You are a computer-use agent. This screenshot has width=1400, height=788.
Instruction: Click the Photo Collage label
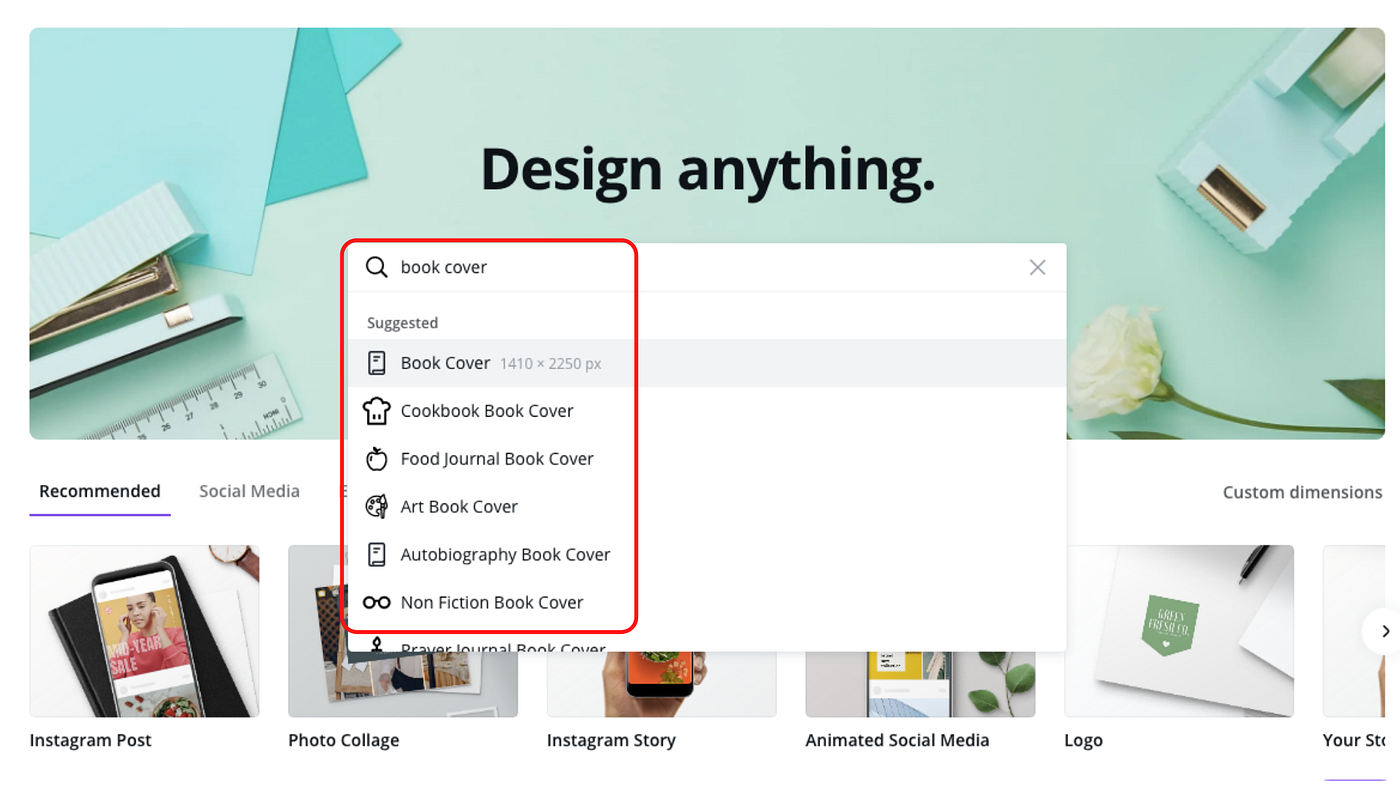tap(344, 740)
